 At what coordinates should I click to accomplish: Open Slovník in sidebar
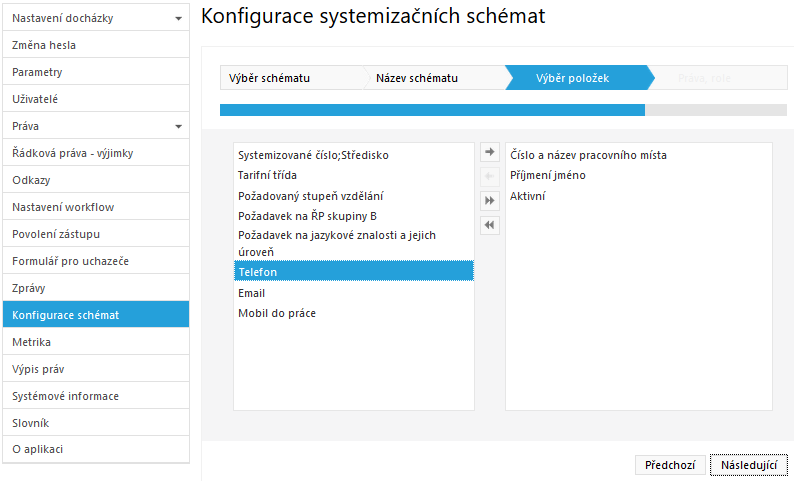96,423
